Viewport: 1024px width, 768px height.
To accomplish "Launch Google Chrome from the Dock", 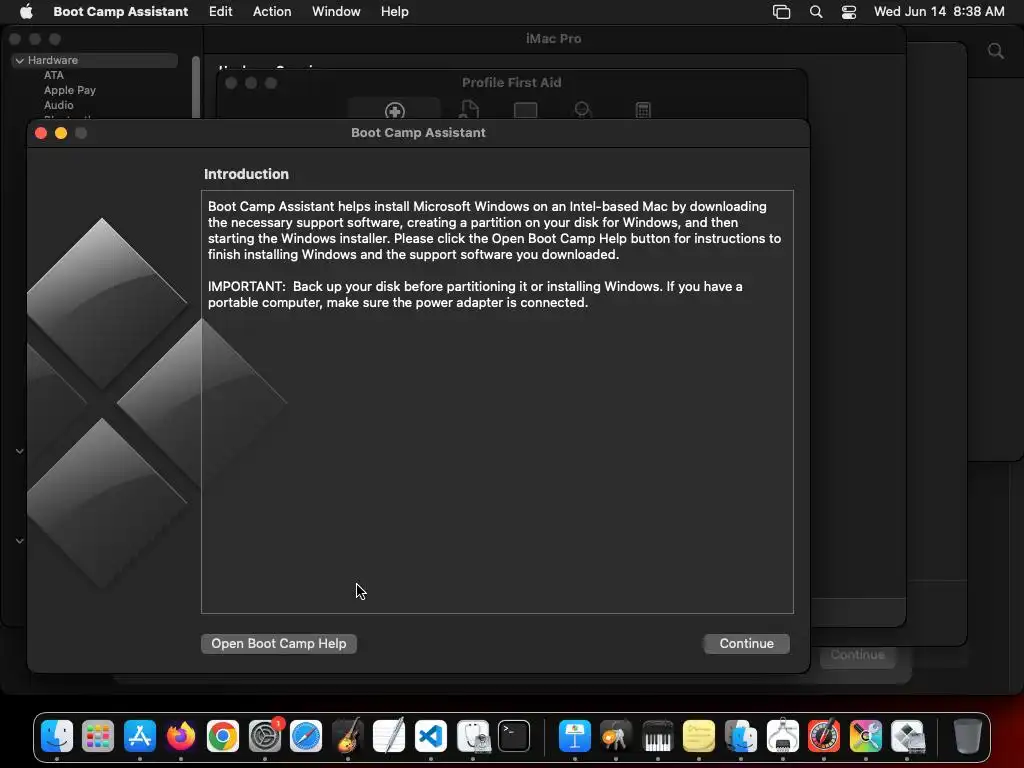I will [x=223, y=736].
